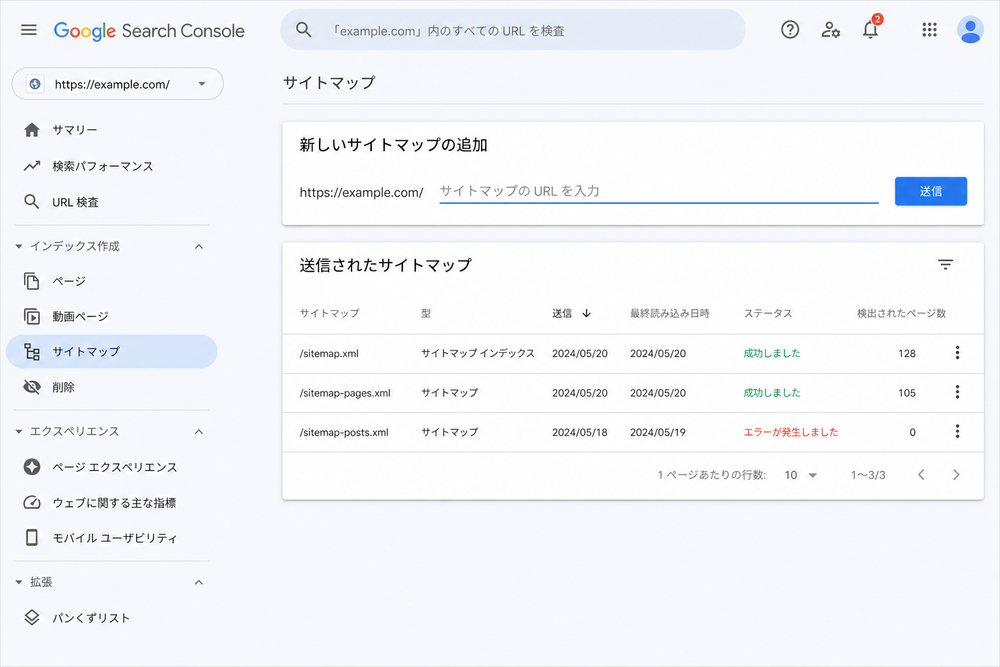Viewport: 1000px width, 667px height.
Task: Open Google apps grid icon
Action: (929, 30)
